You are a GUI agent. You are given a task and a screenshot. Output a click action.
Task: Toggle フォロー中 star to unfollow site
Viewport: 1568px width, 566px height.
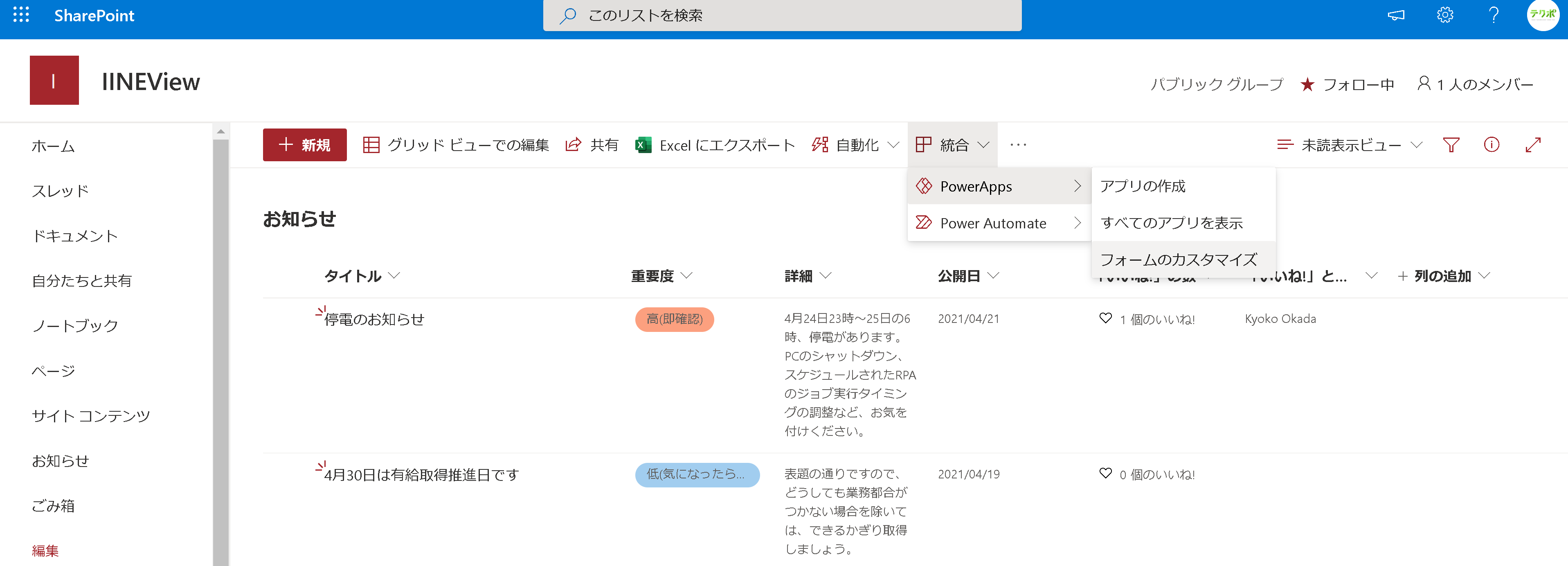pos(1307,85)
